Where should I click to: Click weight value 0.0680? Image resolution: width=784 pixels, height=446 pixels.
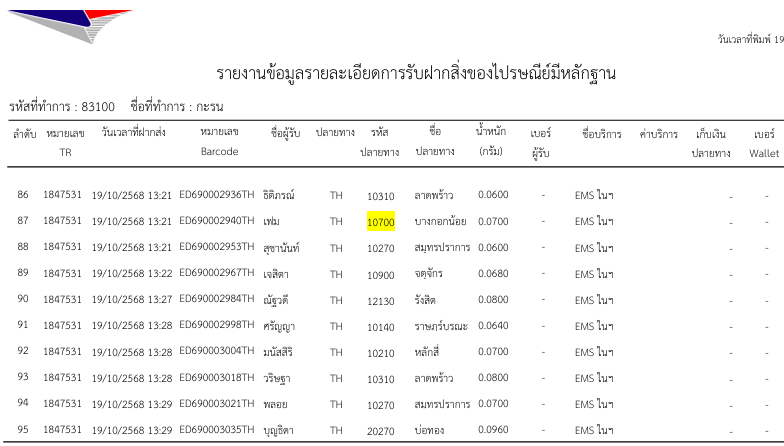493,274
